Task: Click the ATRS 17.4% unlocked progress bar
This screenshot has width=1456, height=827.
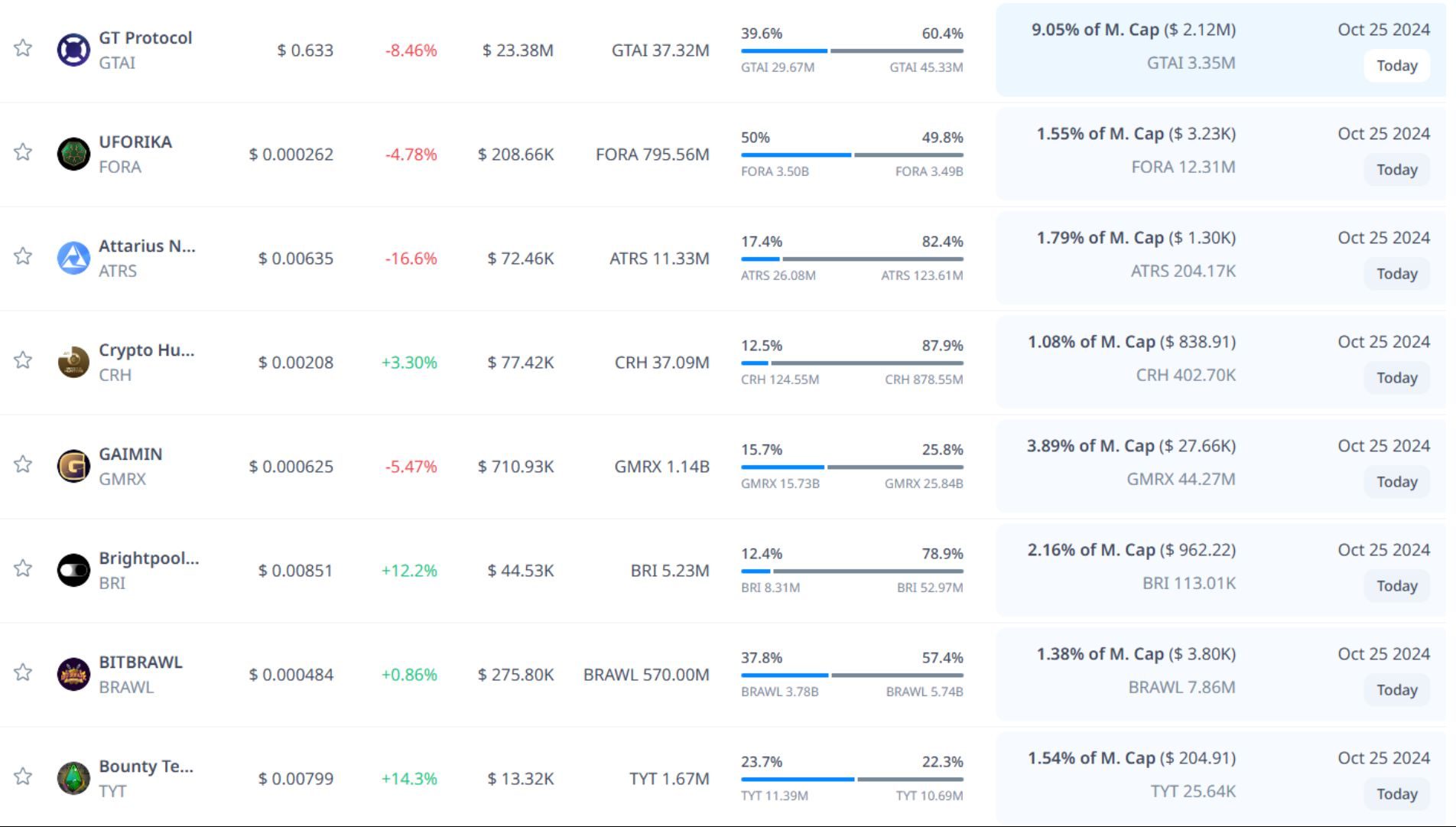Action: tap(851, 259)
